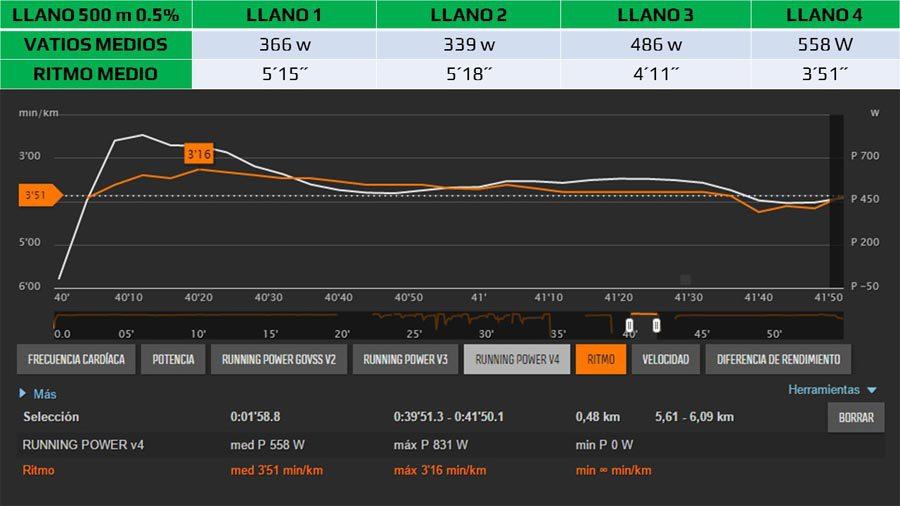Screen dimensions: 900x506
Task: Click the left range selector handle
Action: click(x=629, y=325)
